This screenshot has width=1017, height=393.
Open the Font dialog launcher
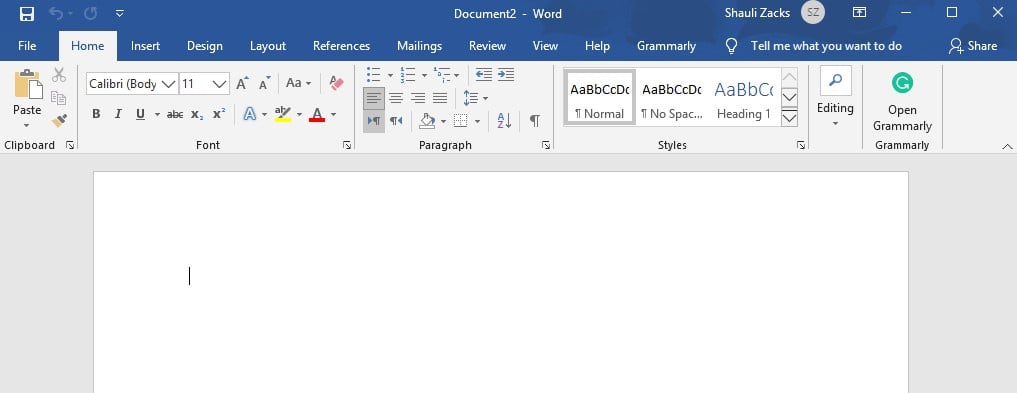coord(348,145)
